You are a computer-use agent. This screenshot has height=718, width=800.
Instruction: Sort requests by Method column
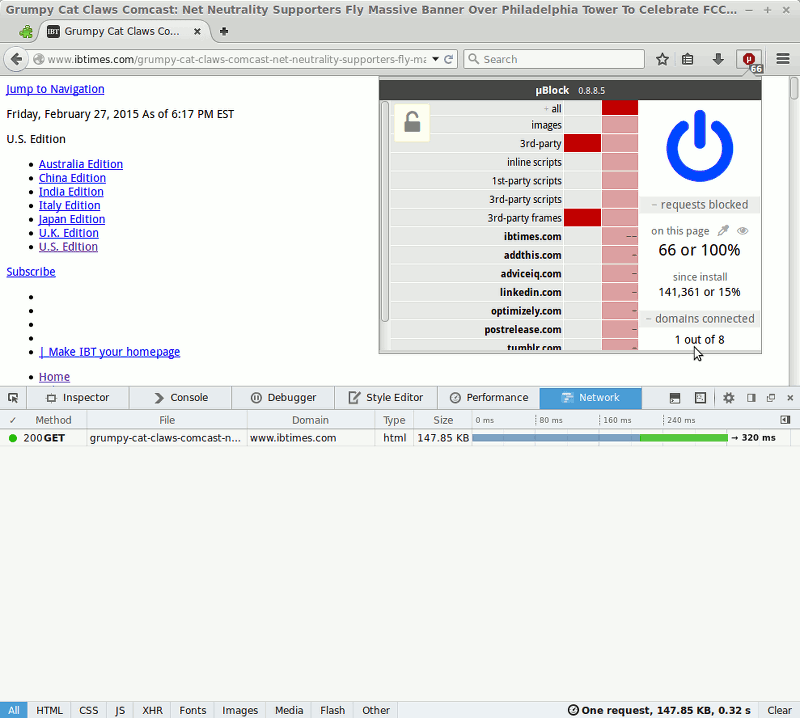point(54,420)
